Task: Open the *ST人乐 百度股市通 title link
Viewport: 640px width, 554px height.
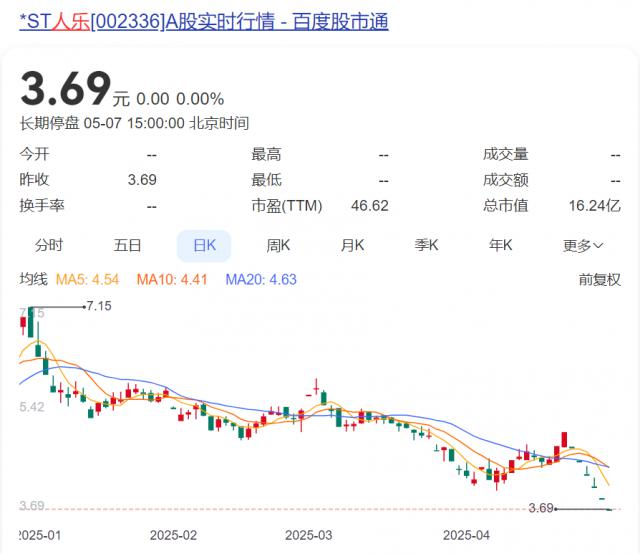Action: (x=204, y=21)
